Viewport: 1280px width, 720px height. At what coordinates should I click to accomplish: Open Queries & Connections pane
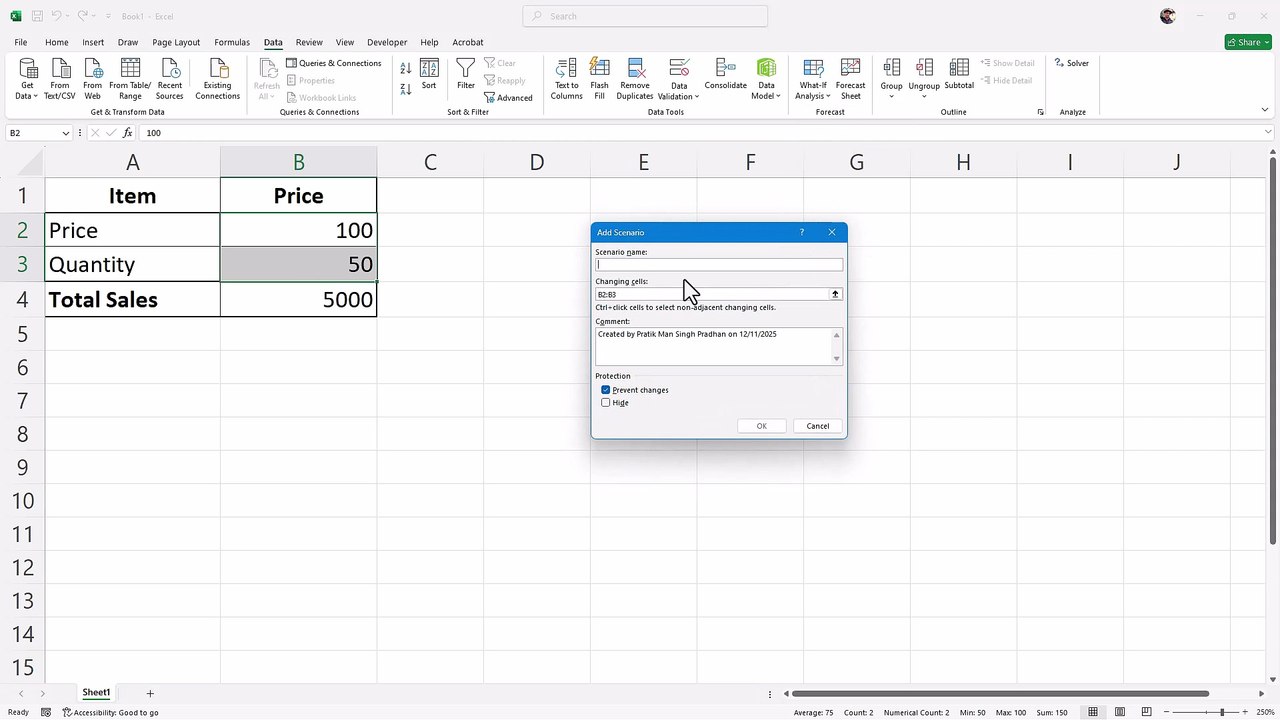[334, 63]
